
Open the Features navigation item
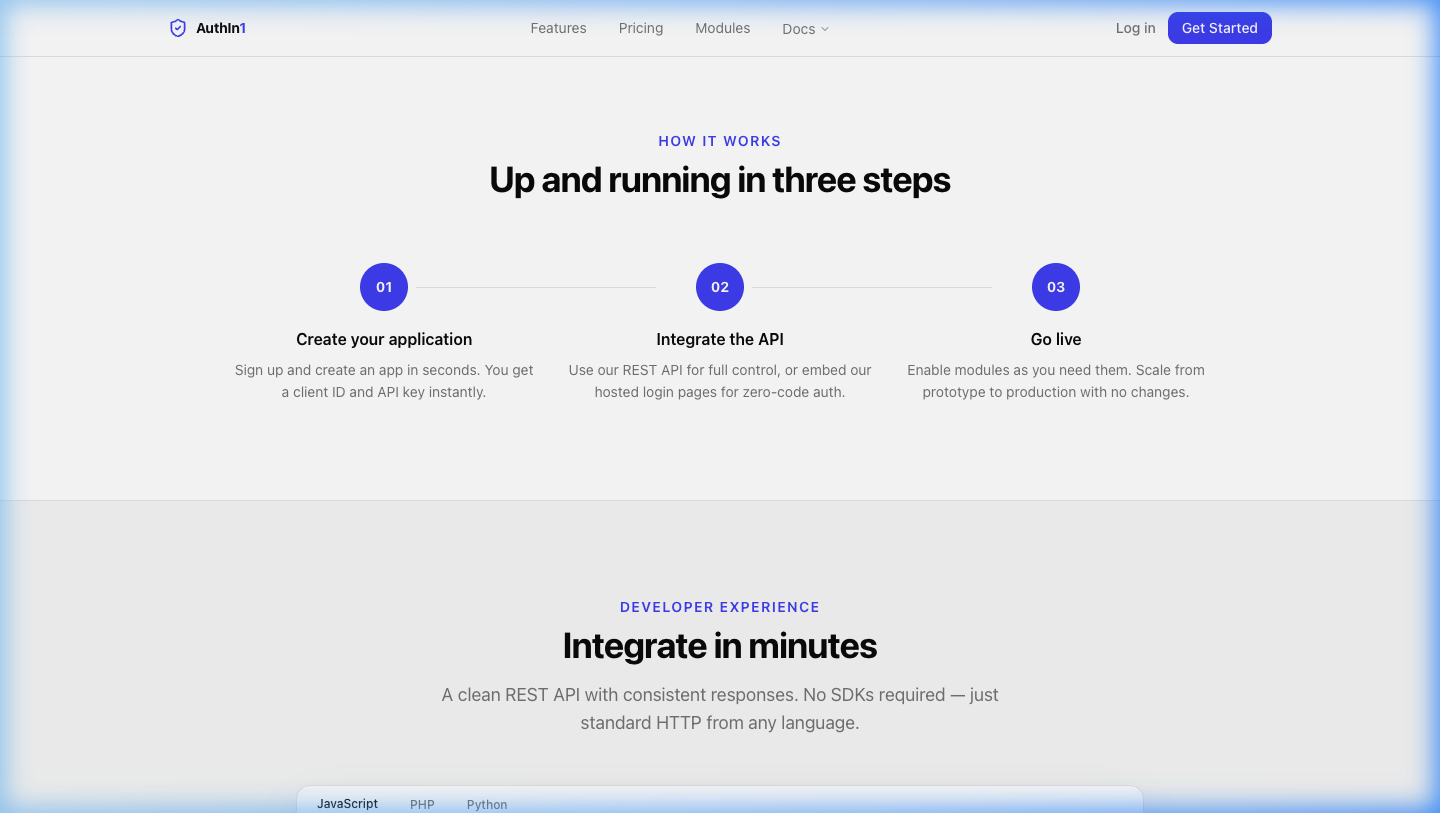click(558, 28)
